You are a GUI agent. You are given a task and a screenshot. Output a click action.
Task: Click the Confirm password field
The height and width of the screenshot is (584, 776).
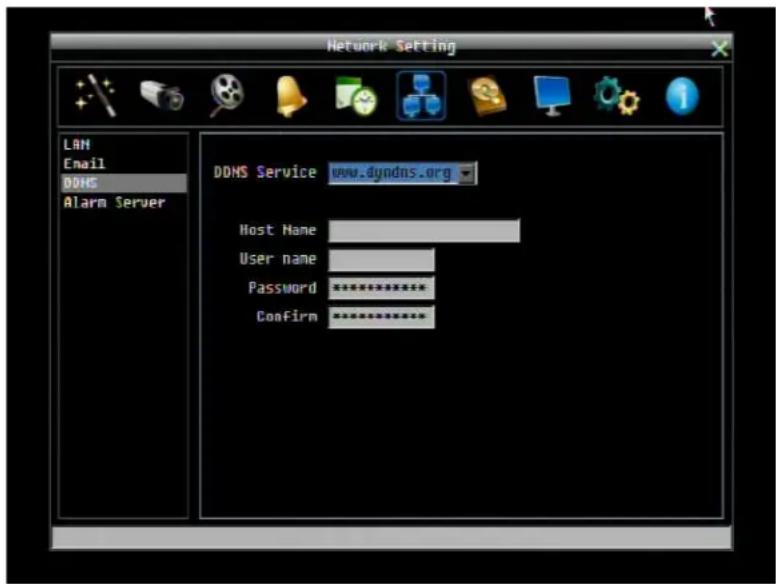point(382,317)
